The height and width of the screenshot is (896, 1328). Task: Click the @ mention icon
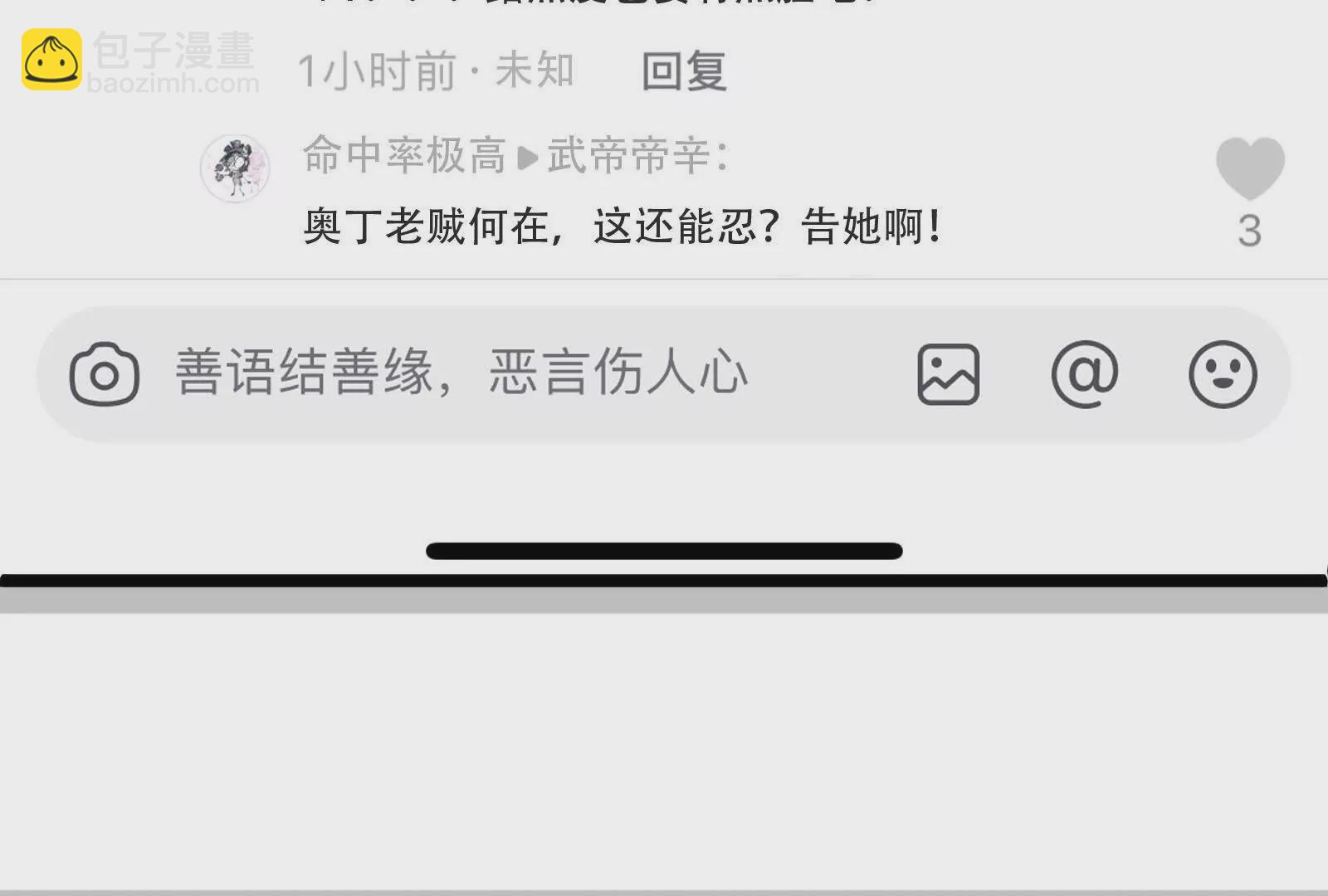(1085, 374)
